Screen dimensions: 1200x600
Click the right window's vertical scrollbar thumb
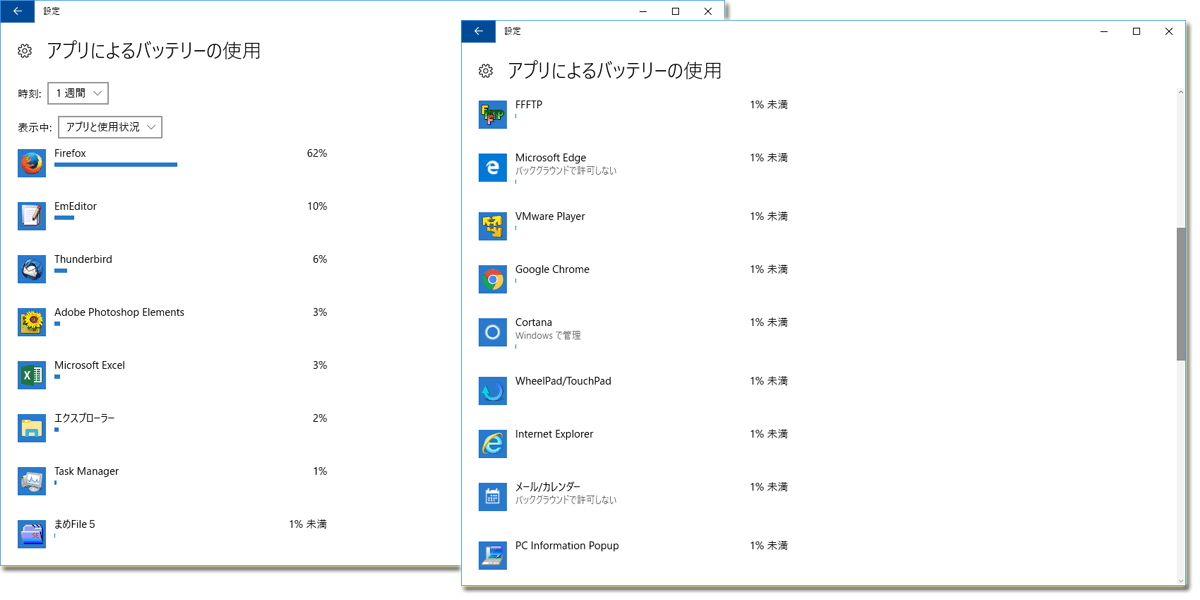1181,293
